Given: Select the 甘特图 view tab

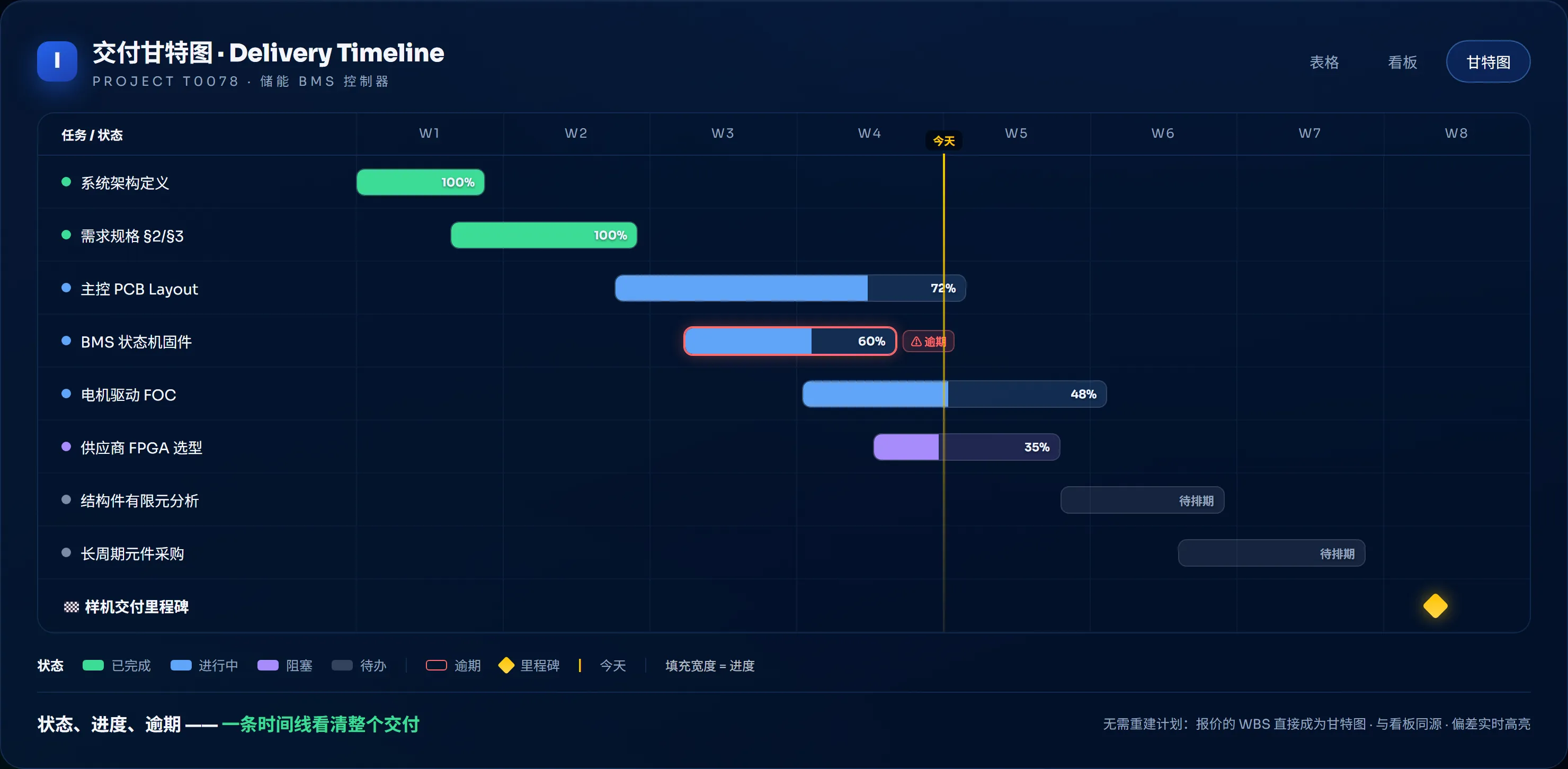Looking at the screenshot, I should (x=1487, y=62).
